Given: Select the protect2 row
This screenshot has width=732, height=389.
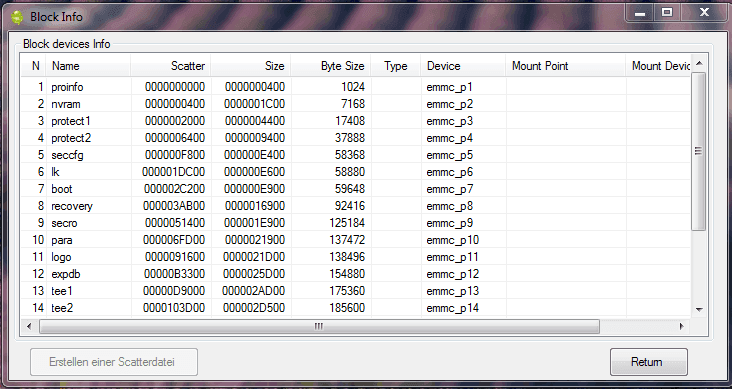Looking at the screenshot, I should (x=355, y=138).
